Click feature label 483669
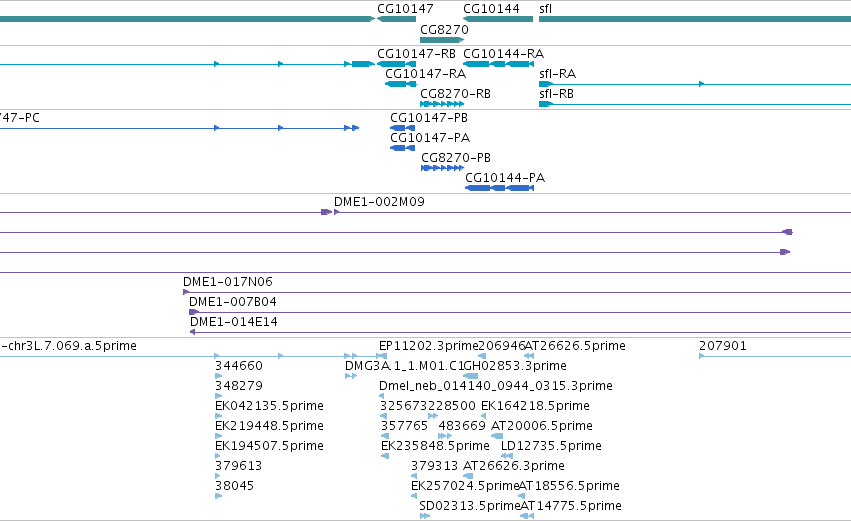 pos(462,426)
